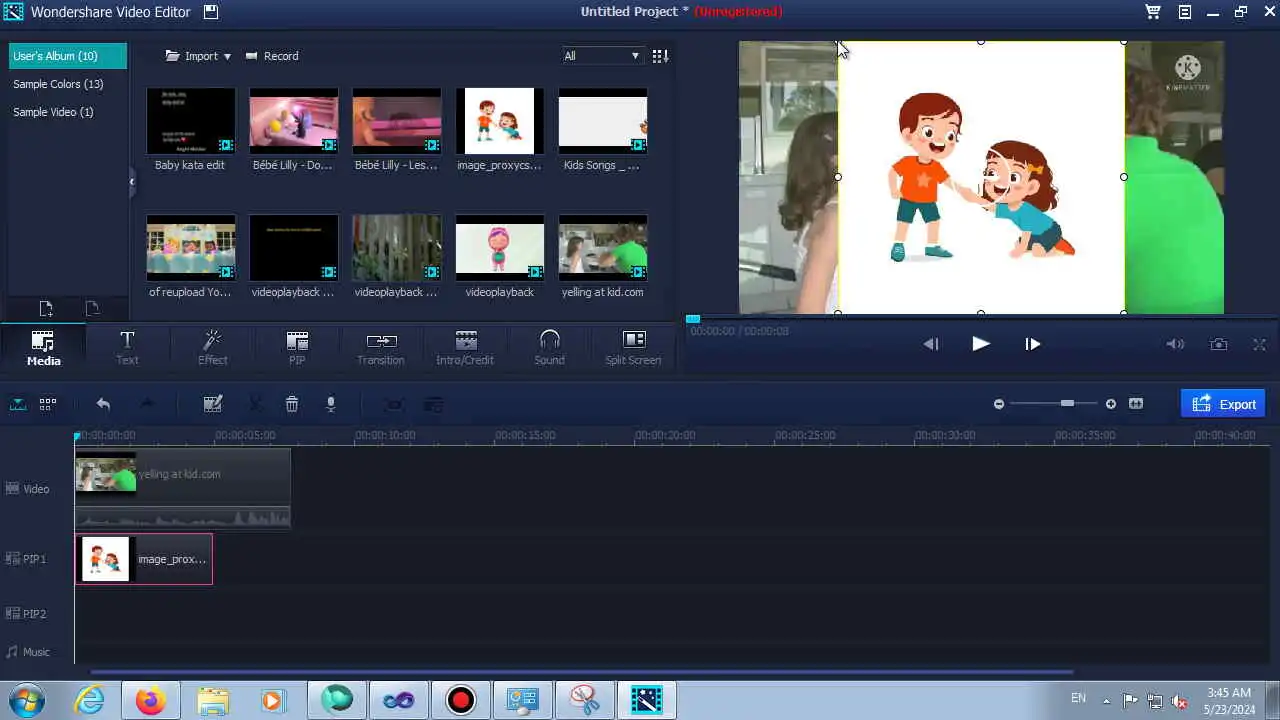Step to previous frame
Viewport: 1280px width, 720px height.
930,344
